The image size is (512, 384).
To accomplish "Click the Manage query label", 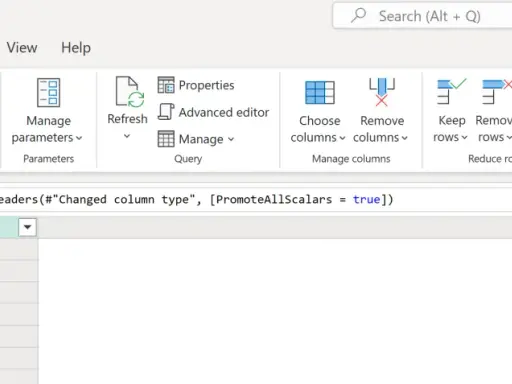I will [x=201, y=139].
